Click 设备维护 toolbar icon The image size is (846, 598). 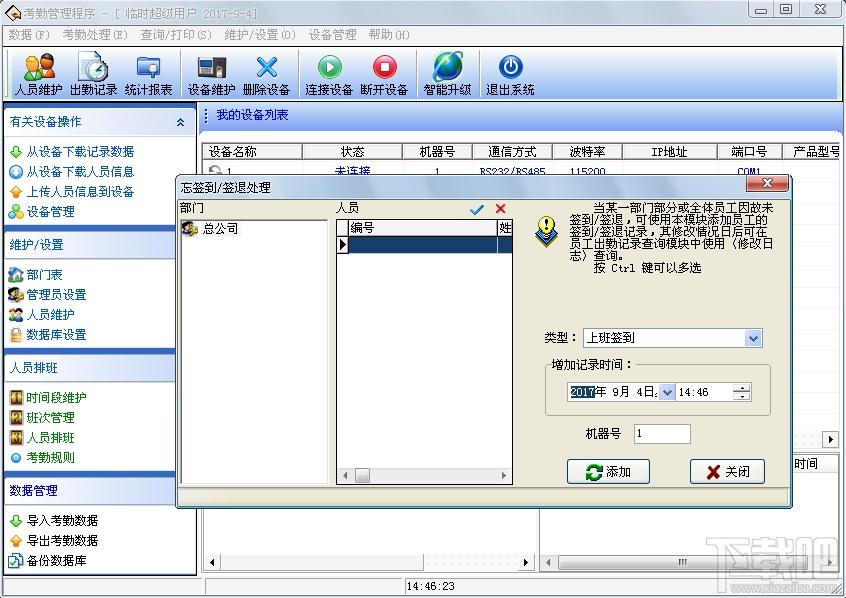tap(212, 74)
